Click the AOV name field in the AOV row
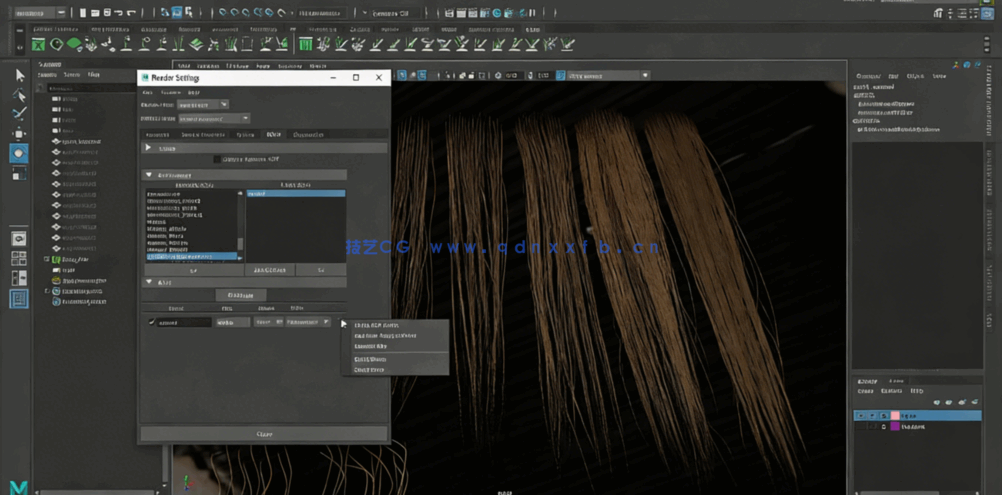The width and height of the screenshot is (1002, 495). 183,322
